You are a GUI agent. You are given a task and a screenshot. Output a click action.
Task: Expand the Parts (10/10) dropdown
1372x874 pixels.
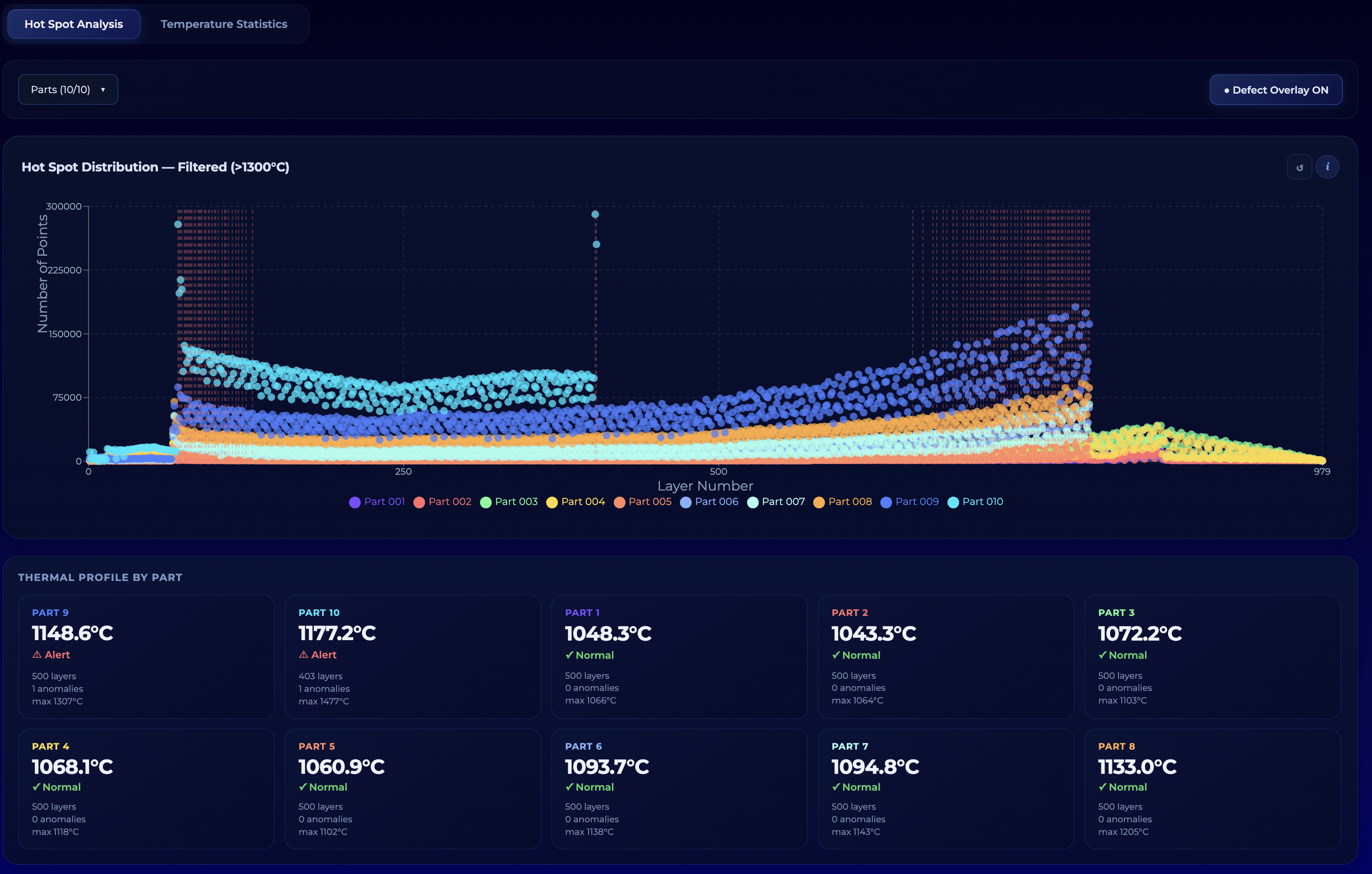[x=69, y=89]
